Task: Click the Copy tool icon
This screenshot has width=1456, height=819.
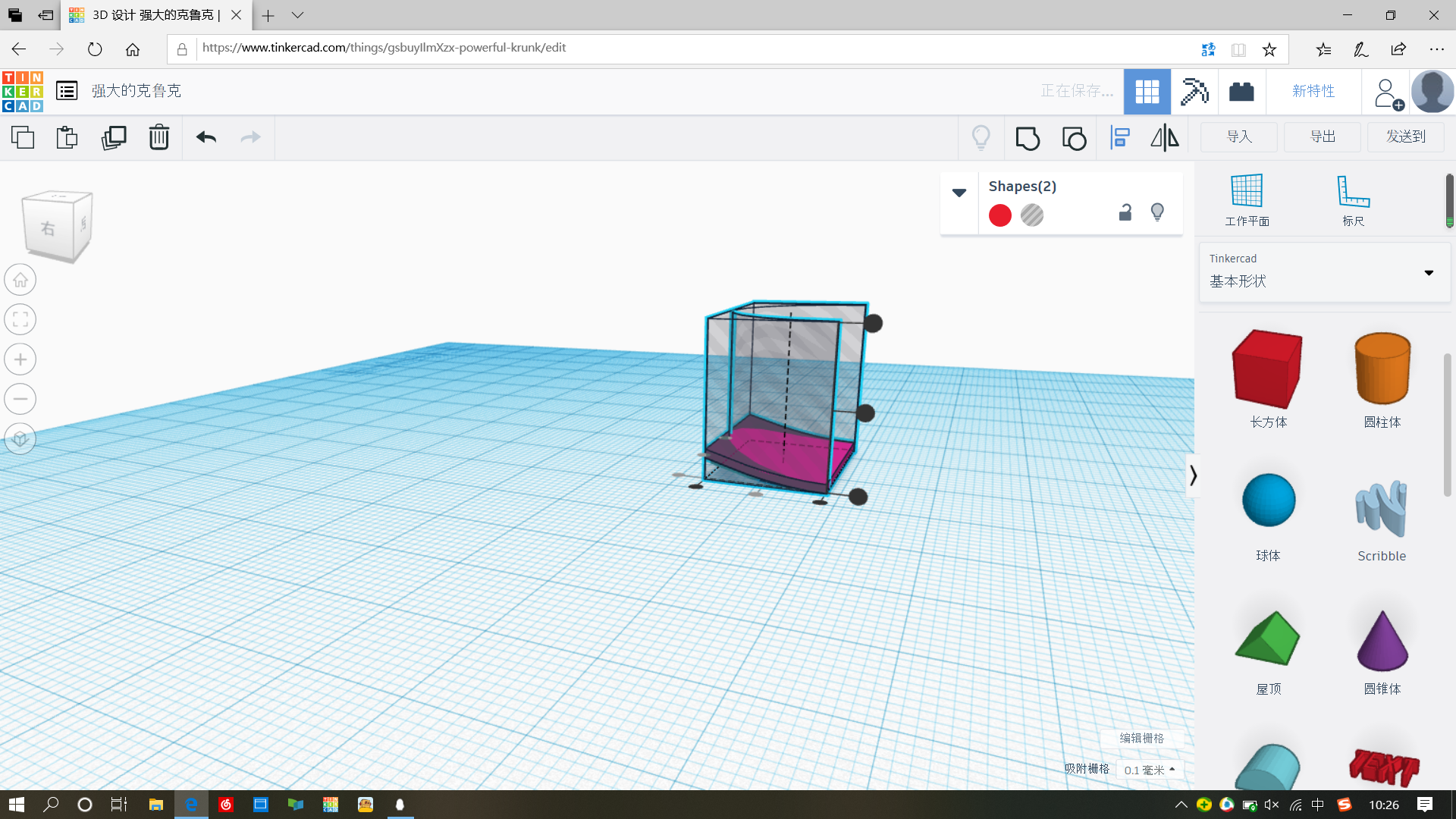Action: (23, 137)
